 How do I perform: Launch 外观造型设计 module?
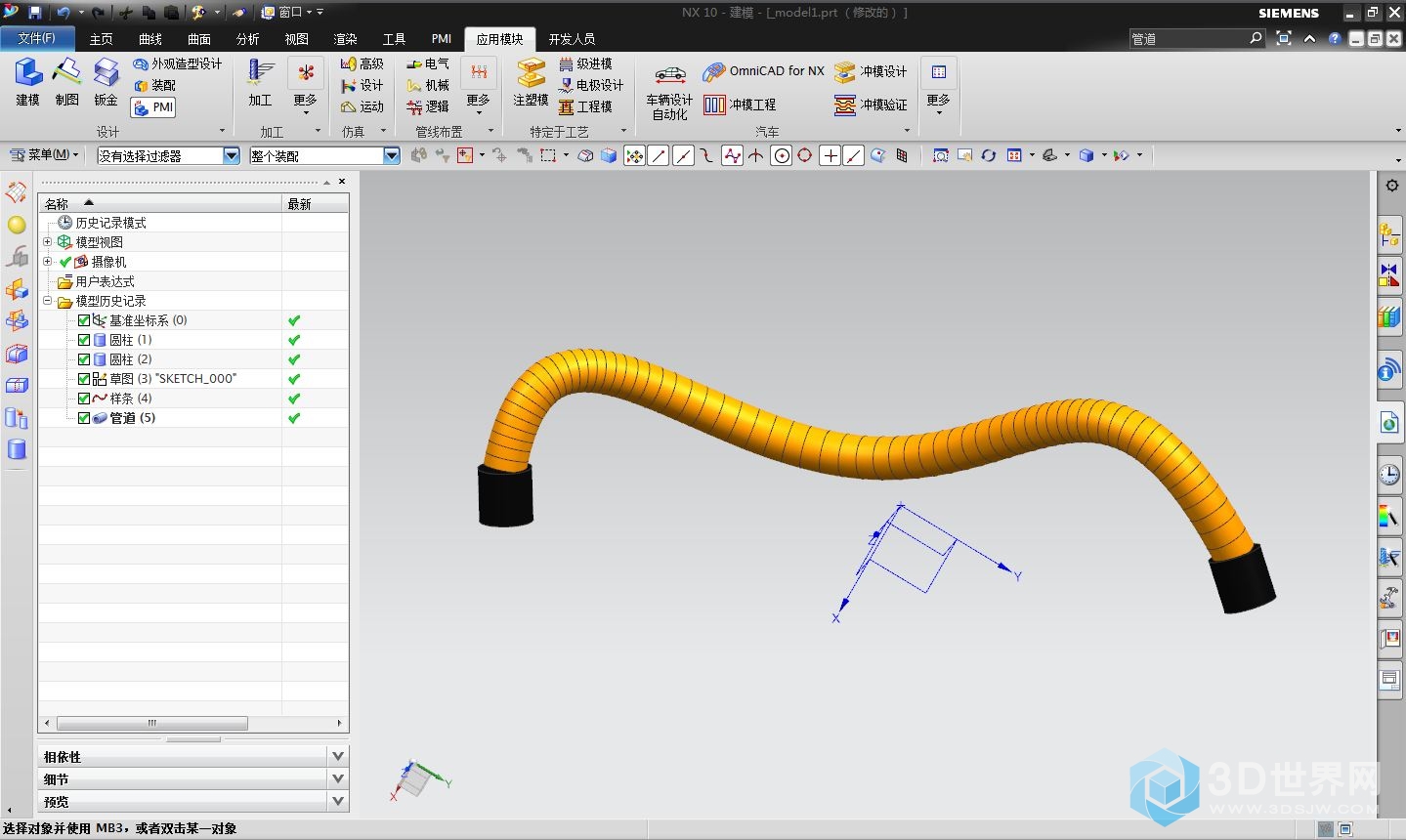tap(178, 63)
